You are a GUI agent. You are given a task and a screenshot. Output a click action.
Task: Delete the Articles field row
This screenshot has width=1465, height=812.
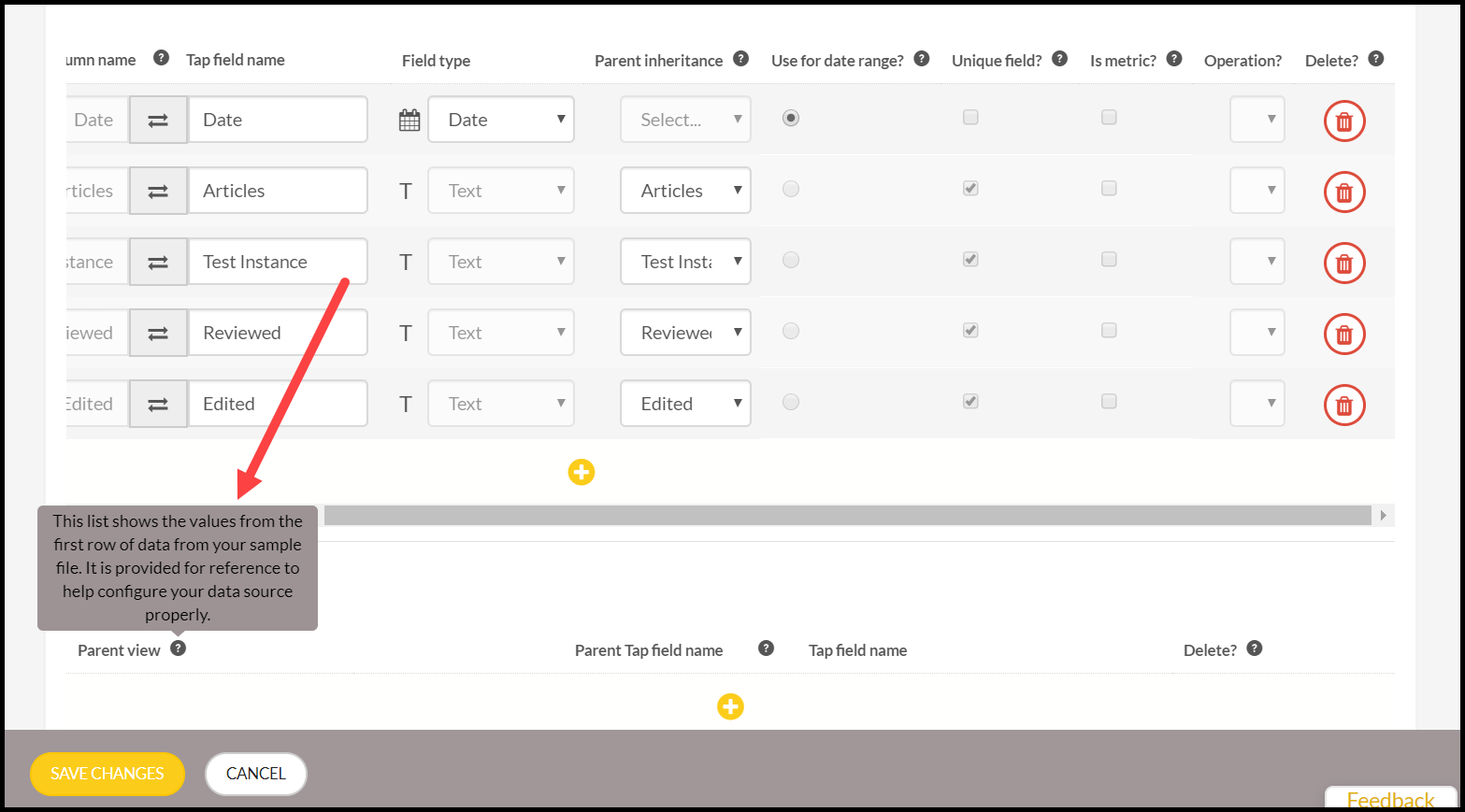coord(1344,192)
